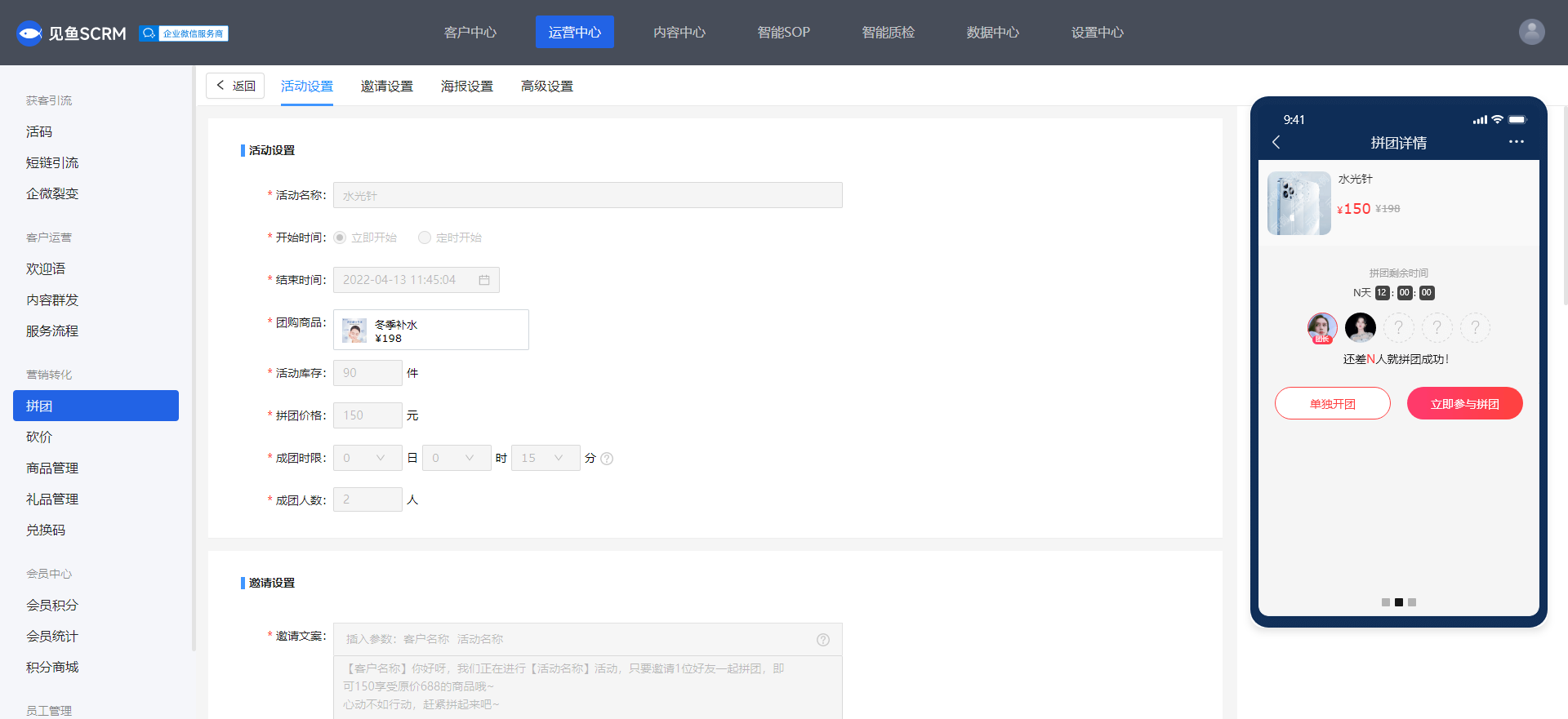Click the 活动名称 input field

point(587,196)
